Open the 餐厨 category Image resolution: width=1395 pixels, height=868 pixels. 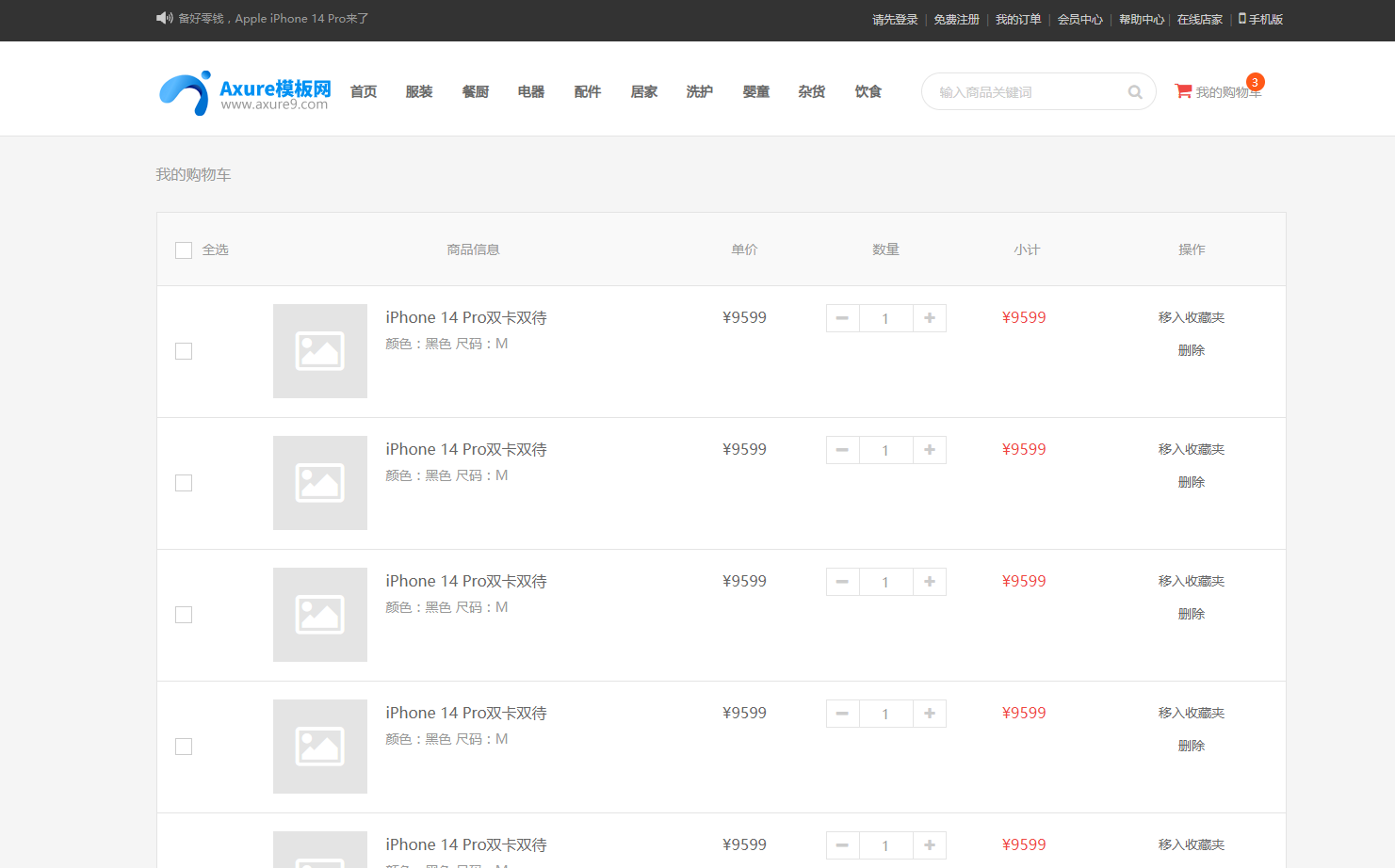click(x=476, y=91)
